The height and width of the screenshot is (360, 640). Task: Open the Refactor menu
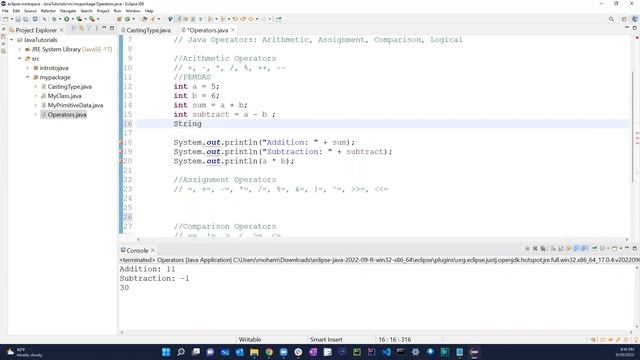[48, 11]
